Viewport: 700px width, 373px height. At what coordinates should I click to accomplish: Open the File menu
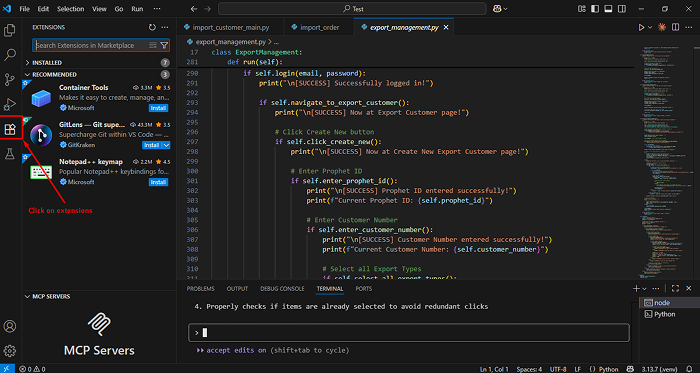(x=25, y=9)
